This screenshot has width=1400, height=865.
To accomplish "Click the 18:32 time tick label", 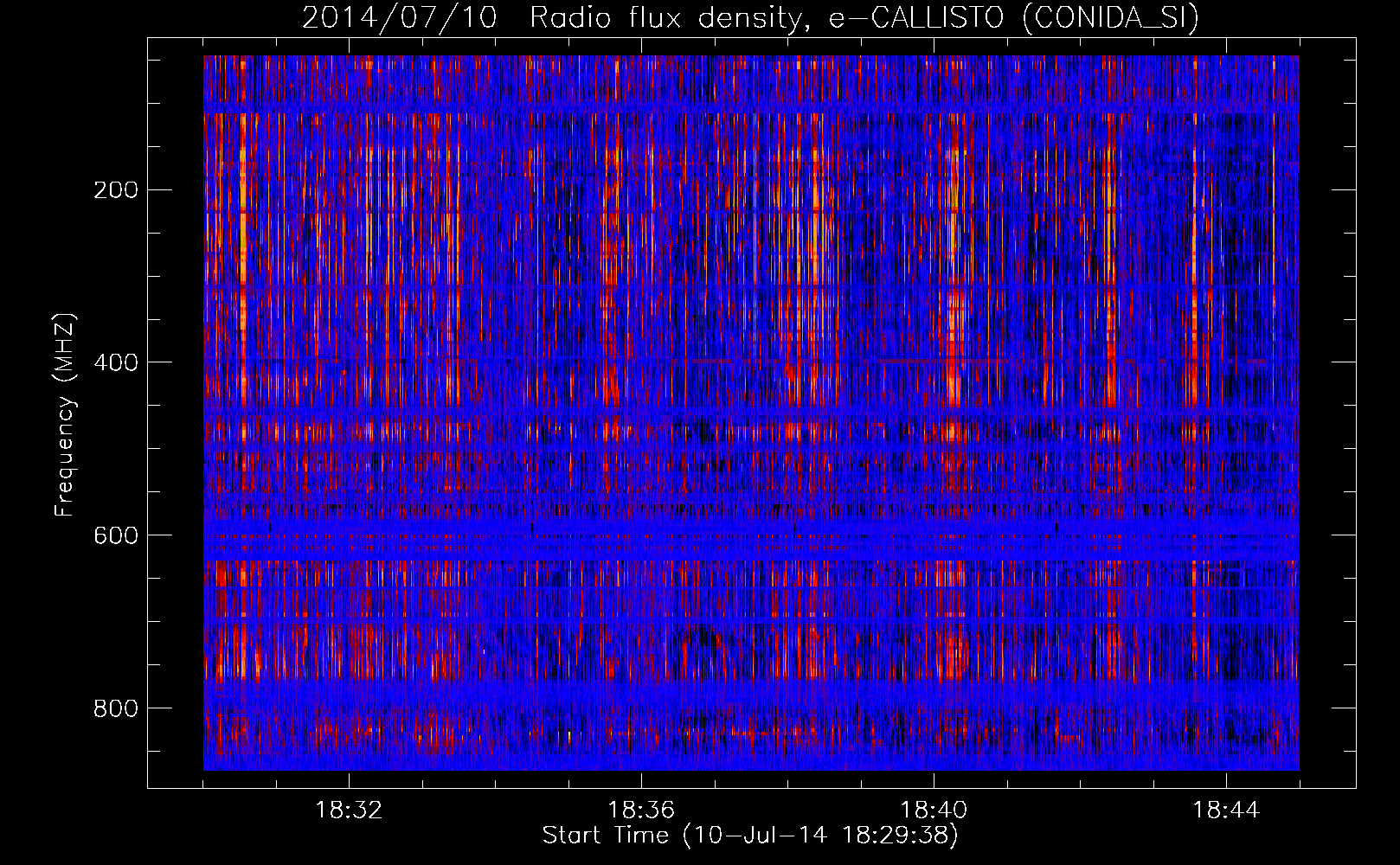I will click(x=349, y=811).
